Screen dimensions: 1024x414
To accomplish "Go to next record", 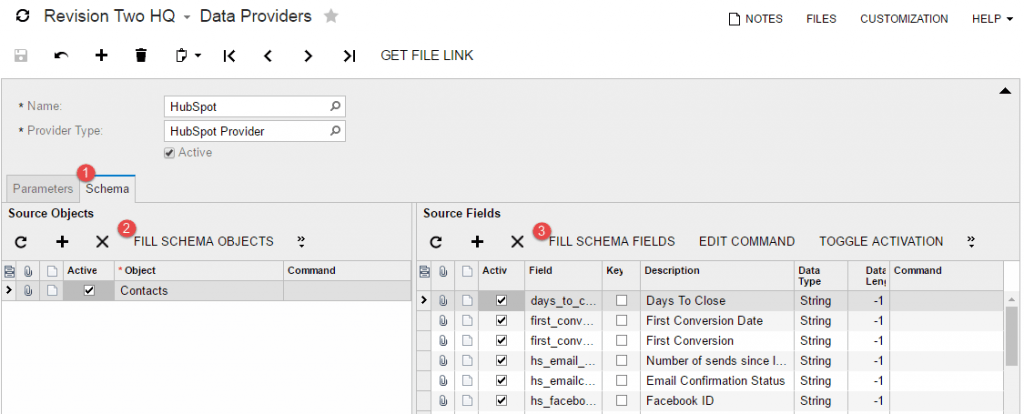I will pyautogui.click(x=308, y=56).
